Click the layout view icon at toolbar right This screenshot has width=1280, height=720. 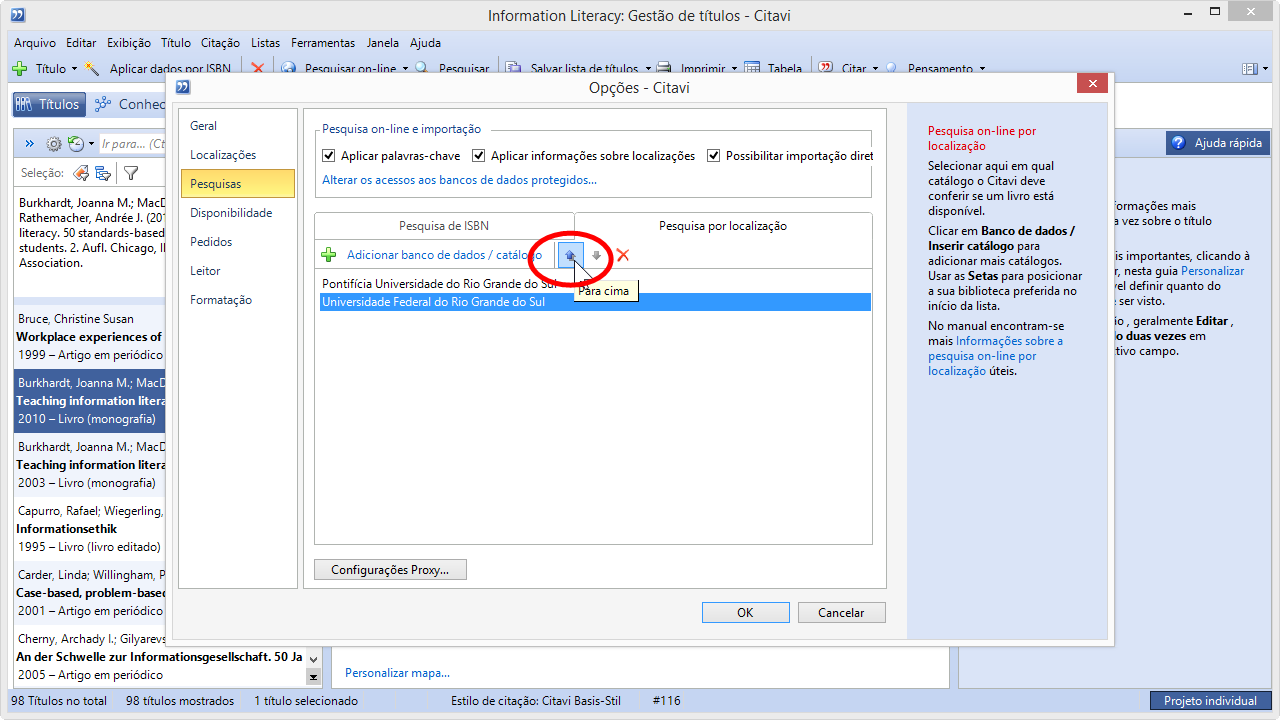(x=1249, y=69)
